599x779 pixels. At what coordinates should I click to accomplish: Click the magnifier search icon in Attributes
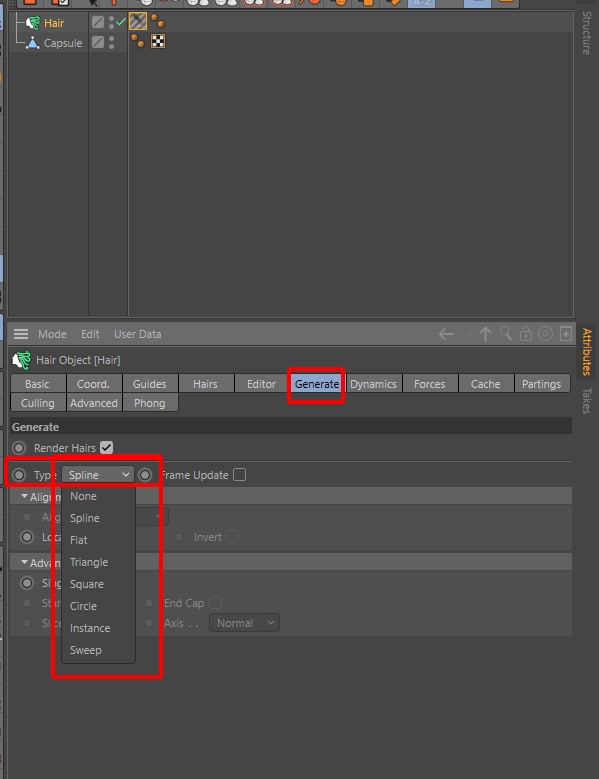(506, 334)
